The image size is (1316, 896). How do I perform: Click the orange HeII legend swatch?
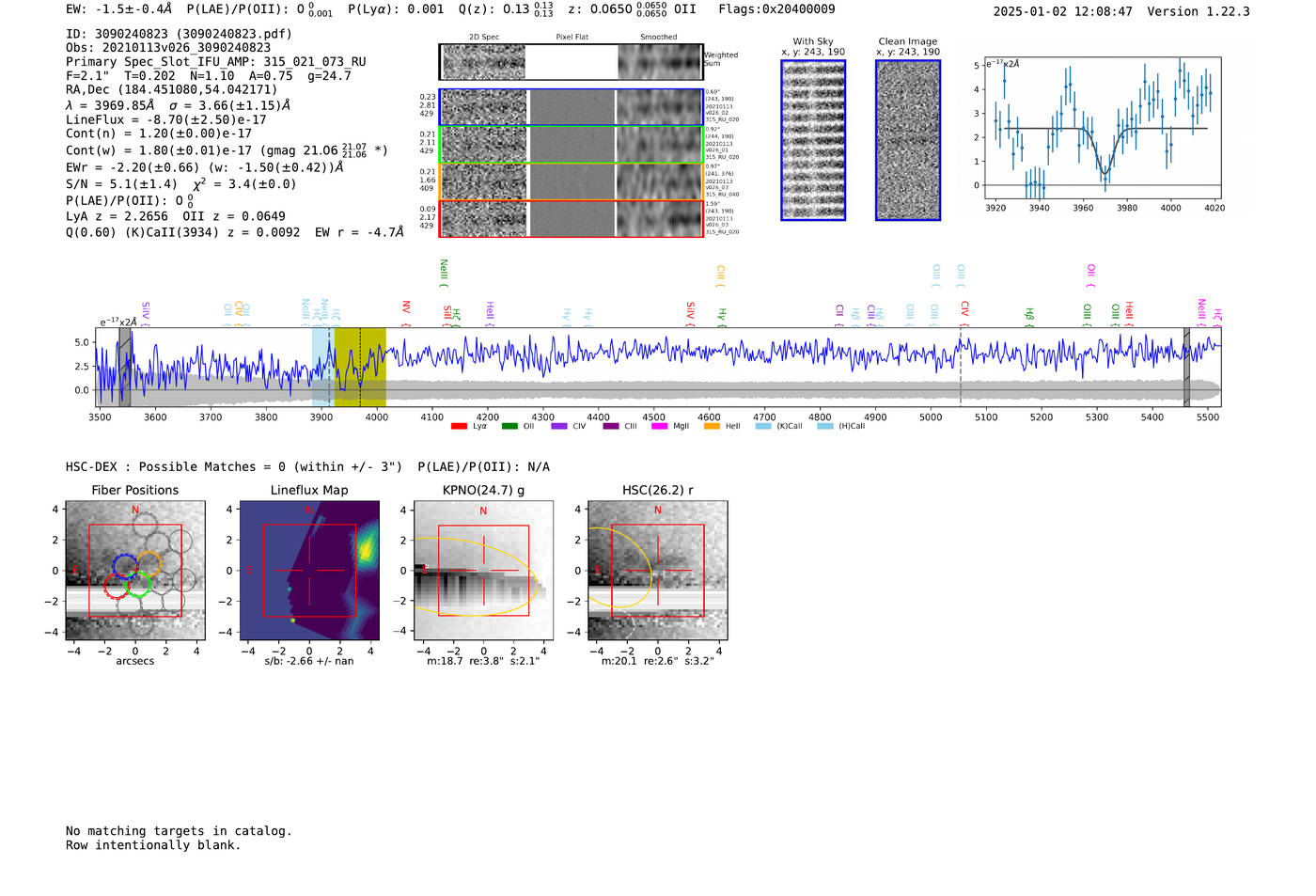point(712,426)
